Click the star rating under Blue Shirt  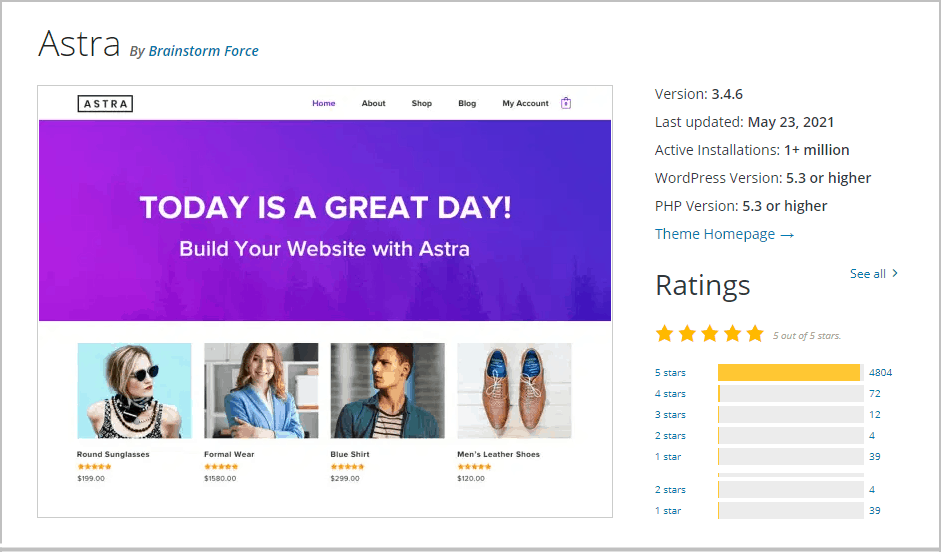pos(347,466)
